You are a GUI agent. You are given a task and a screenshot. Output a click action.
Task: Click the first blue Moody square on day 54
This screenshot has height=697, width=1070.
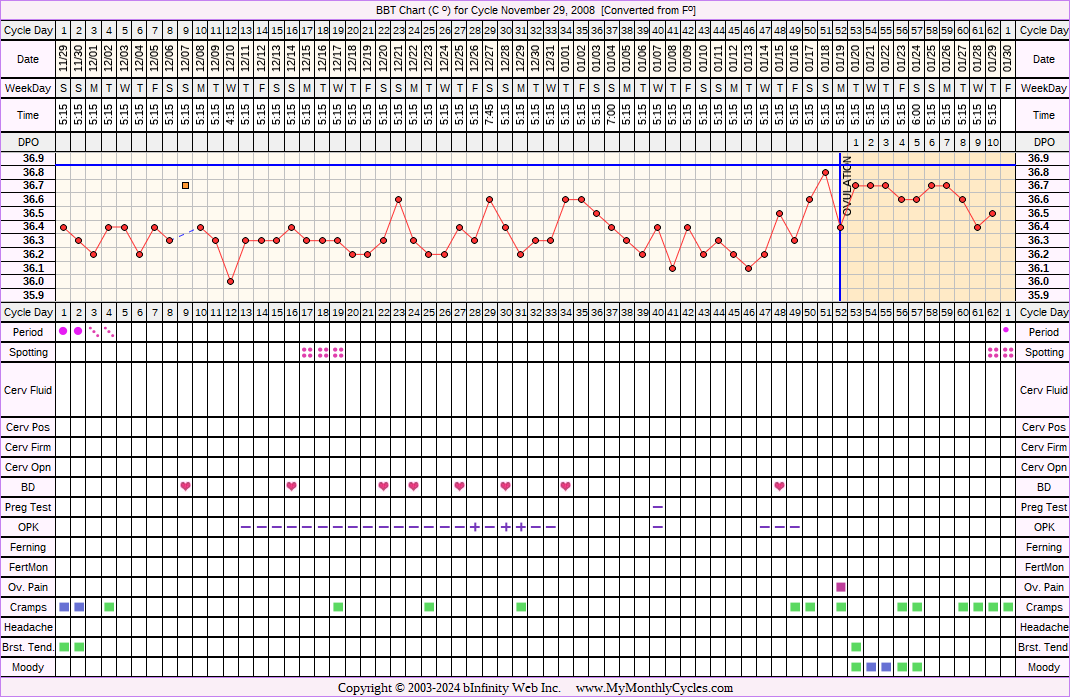tap(871, 667)
